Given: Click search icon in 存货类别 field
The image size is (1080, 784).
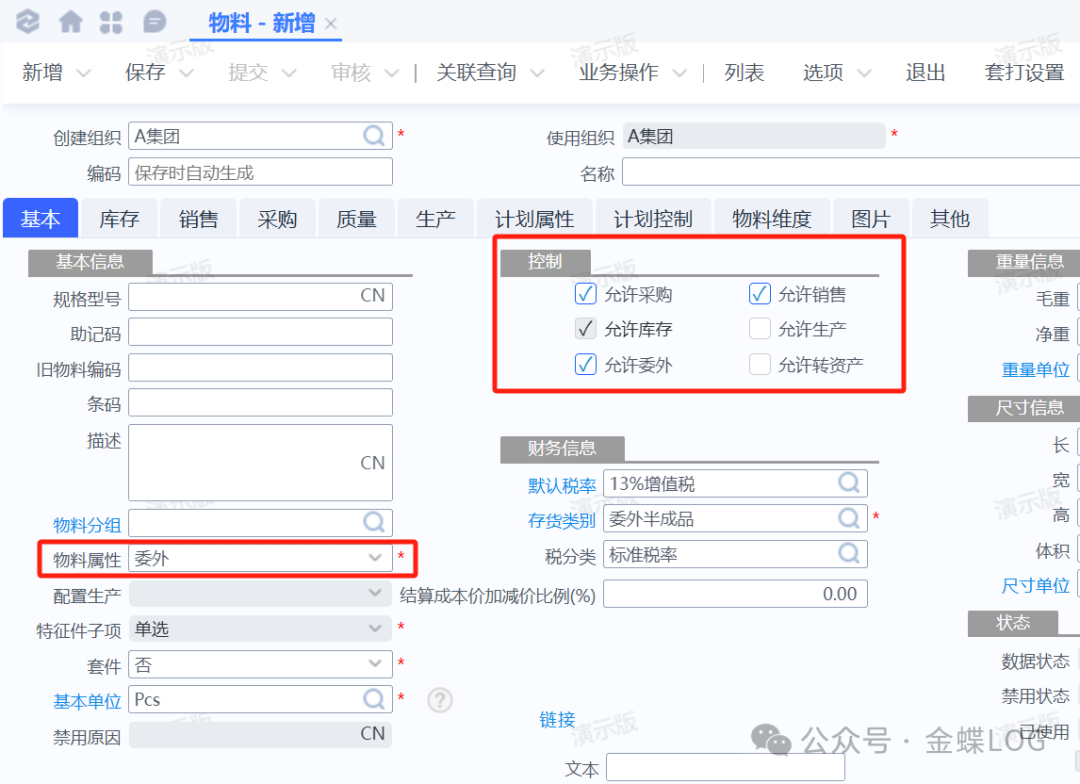Looking at the screenshot, I should coord(849,518).
